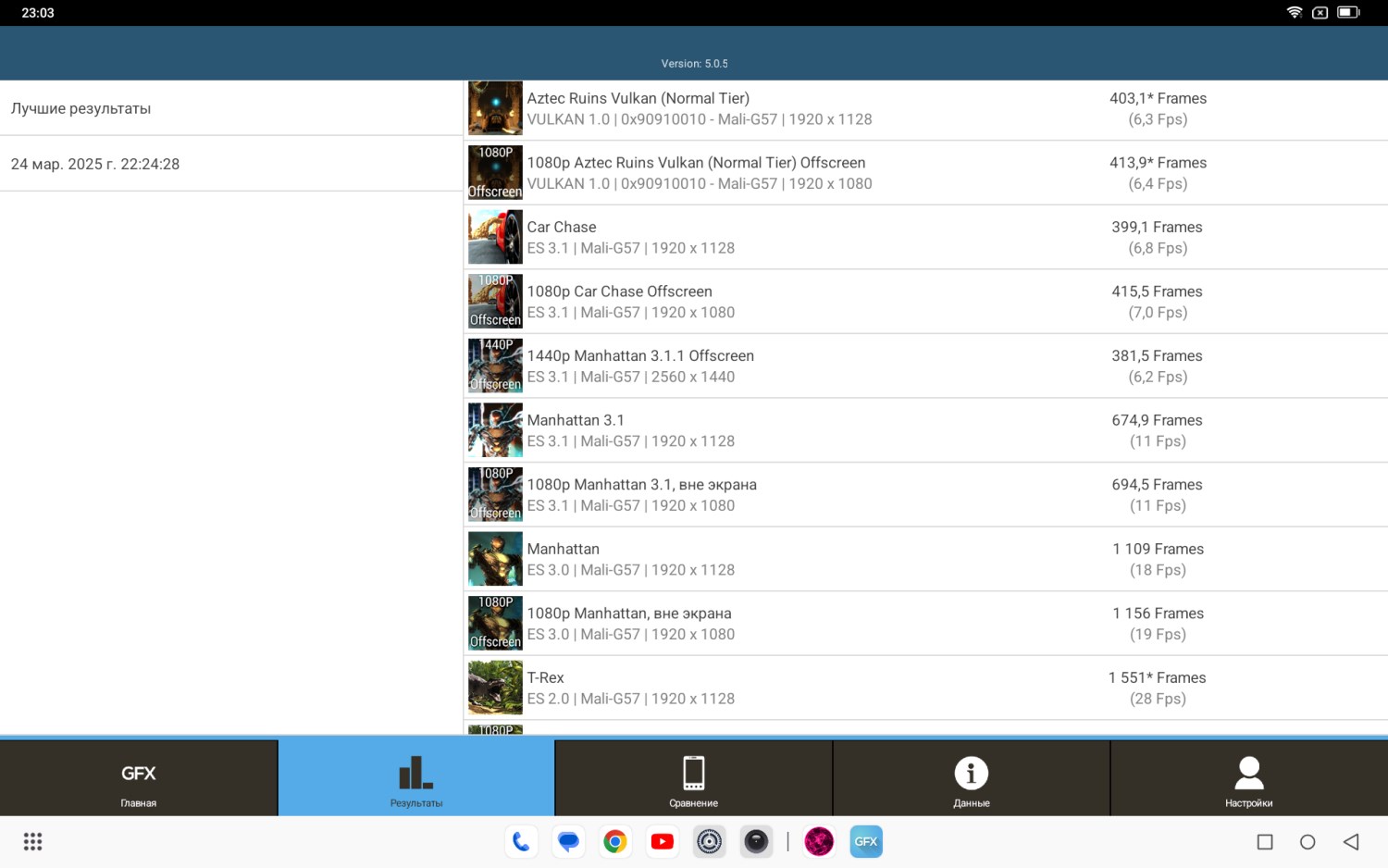Select the T-Rex test title

[x=546, y=677]
